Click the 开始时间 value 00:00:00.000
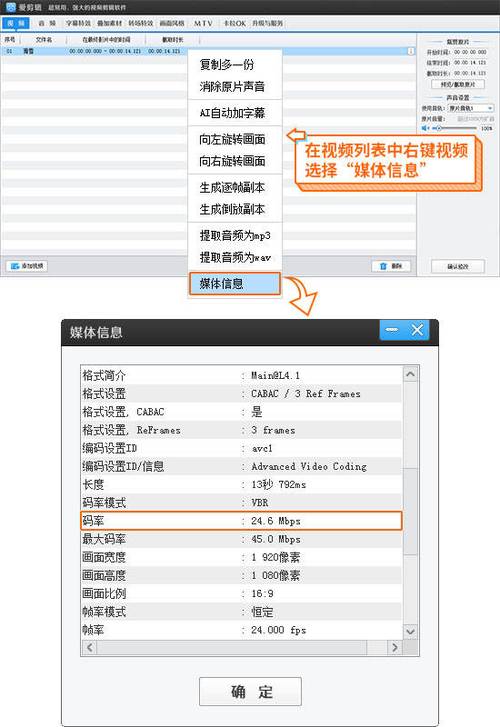500x727 pixels. coord(470,52)
